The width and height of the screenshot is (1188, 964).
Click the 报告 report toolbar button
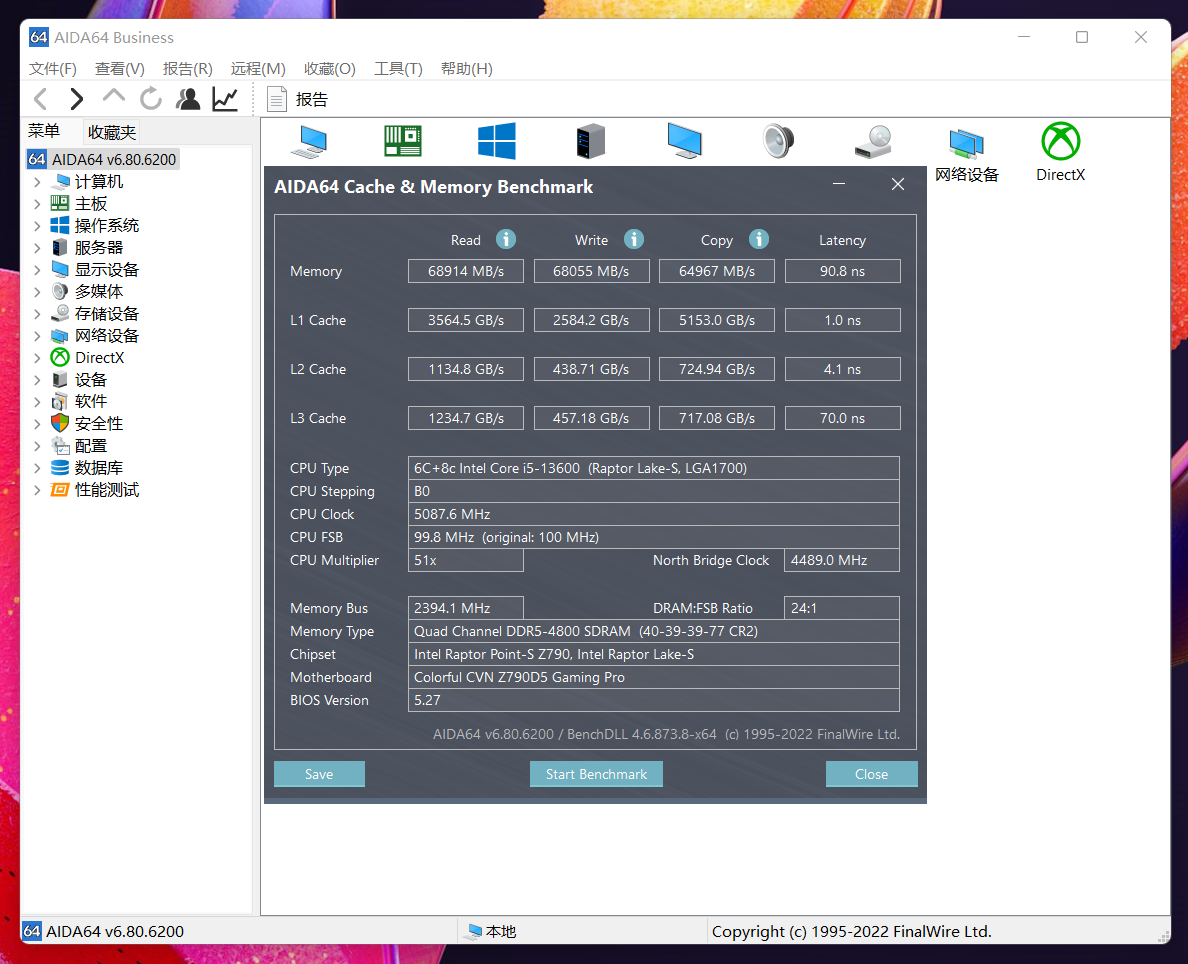(x=298, y=99)
